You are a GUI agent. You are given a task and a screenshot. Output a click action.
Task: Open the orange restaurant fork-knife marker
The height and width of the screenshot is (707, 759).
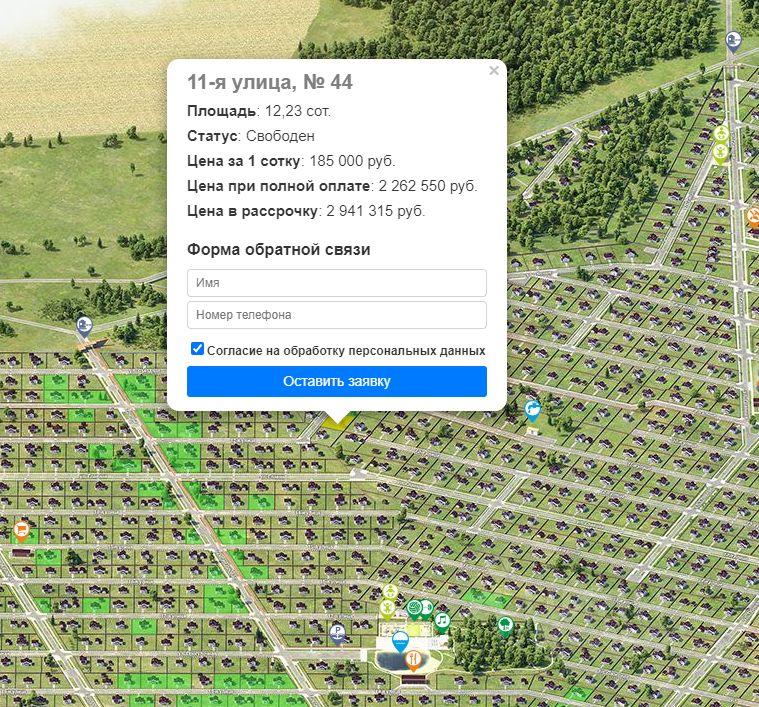(413, 661)
